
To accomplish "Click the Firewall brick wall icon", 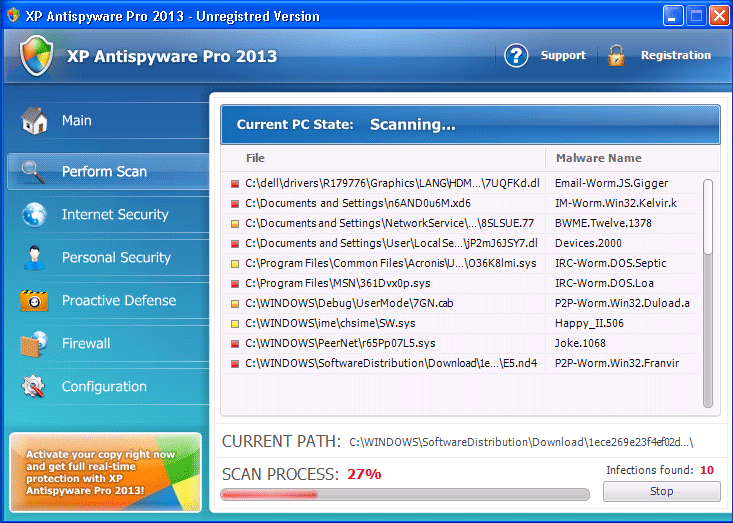I will [x=35, y=344].
